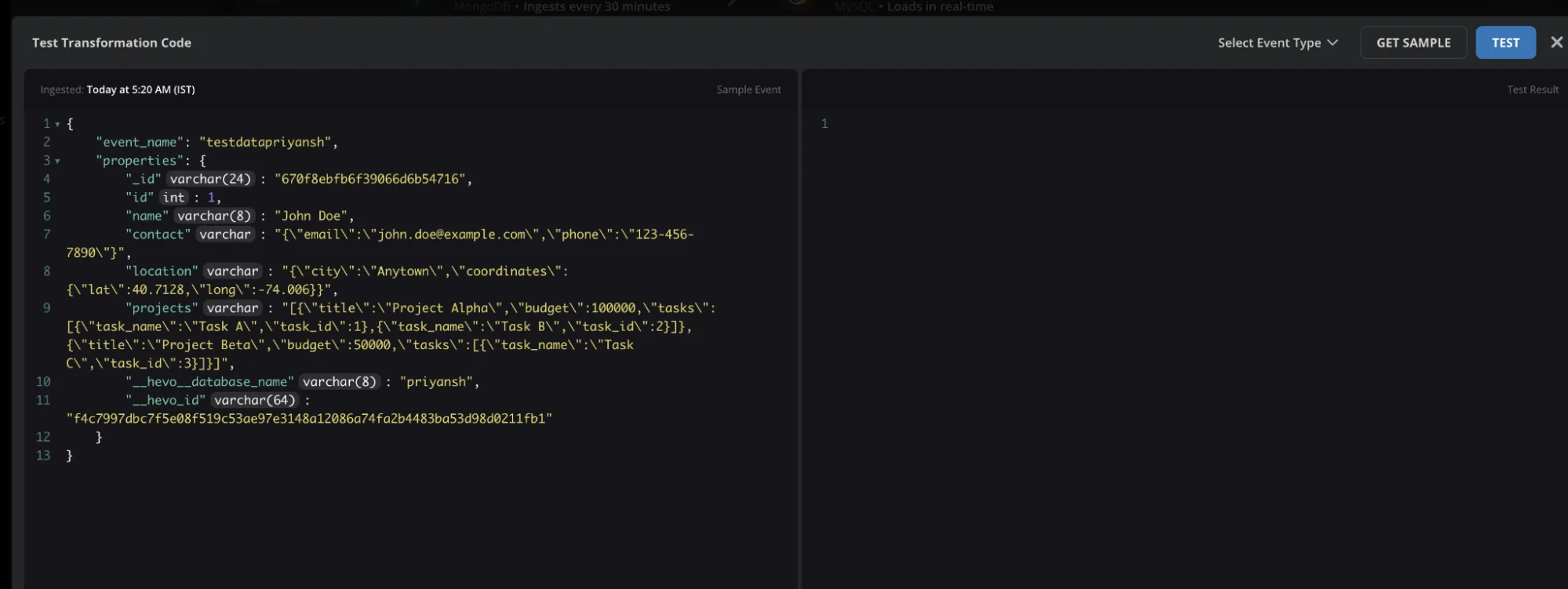1568x589 pixels.
Task: Click the int type badge next to "id"
Action: [x=174, y=198]
